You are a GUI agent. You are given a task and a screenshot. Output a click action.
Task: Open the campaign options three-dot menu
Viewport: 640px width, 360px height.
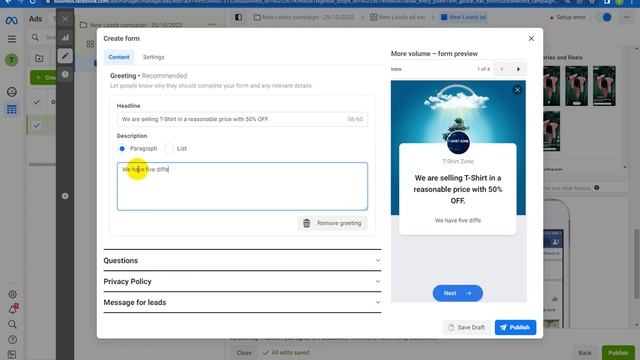pyautogui.click(x=212, y=25)
